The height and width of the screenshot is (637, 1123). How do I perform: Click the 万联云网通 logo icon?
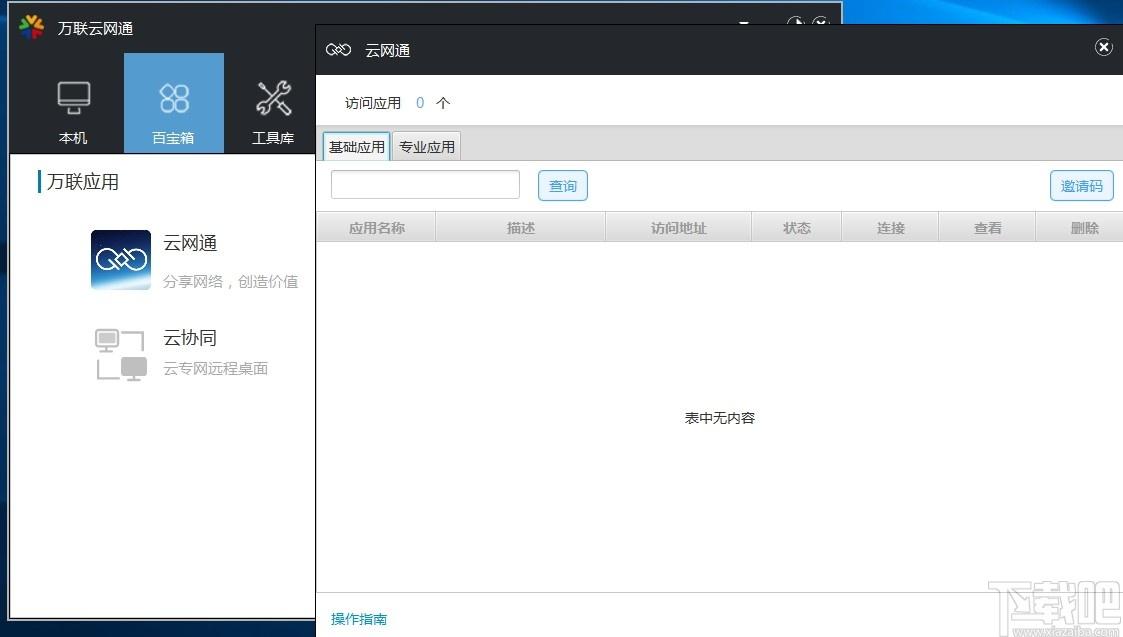click(32, 27)
